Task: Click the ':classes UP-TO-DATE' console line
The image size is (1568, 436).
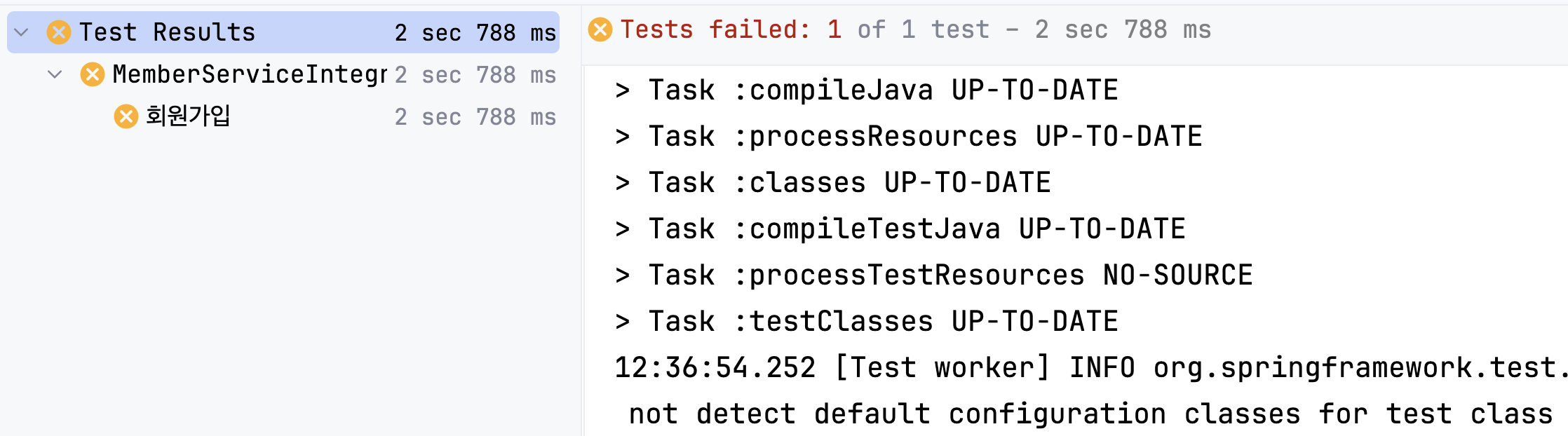Action: click(x=832, y=182)
